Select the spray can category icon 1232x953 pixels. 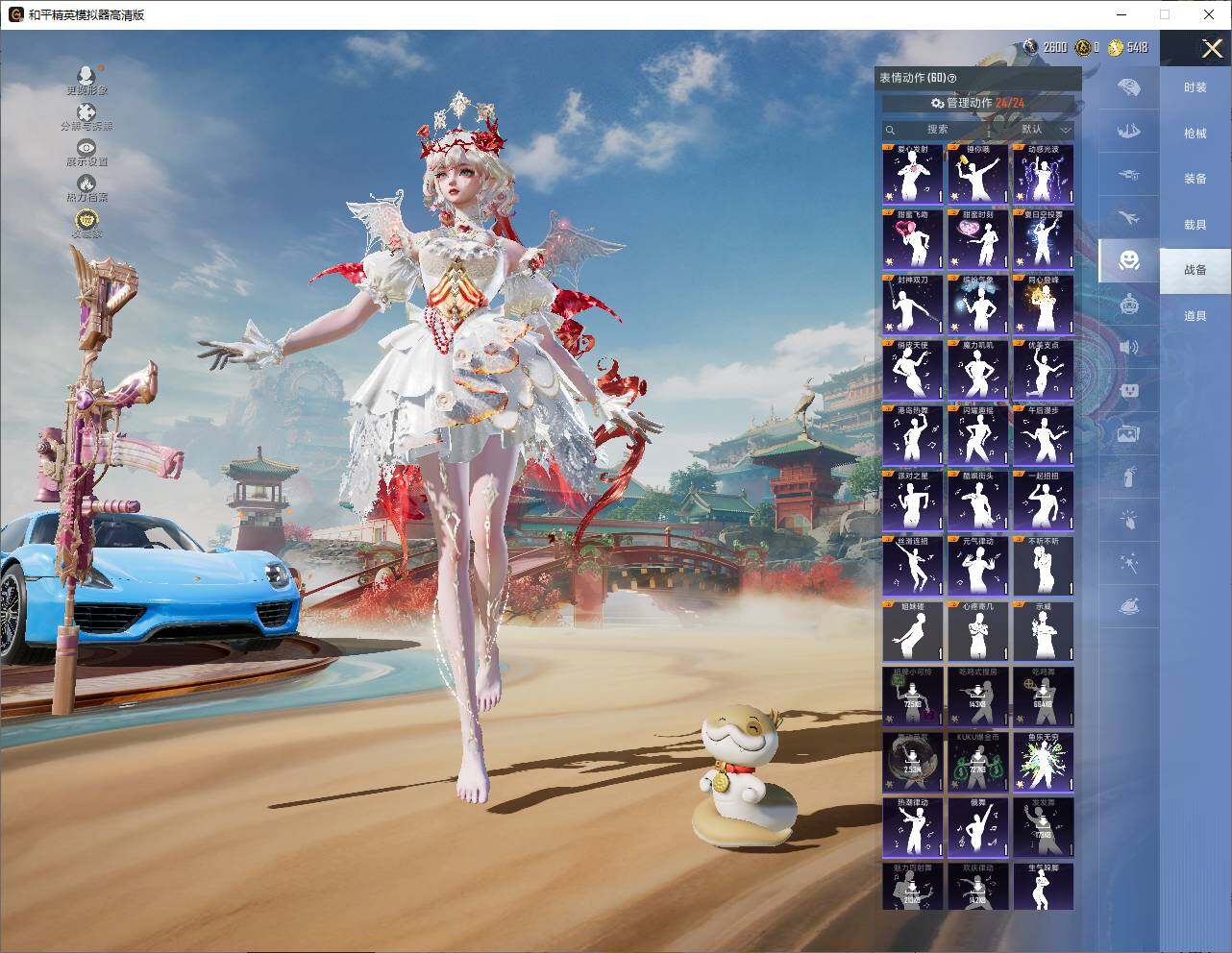[x=1128, y=476]
